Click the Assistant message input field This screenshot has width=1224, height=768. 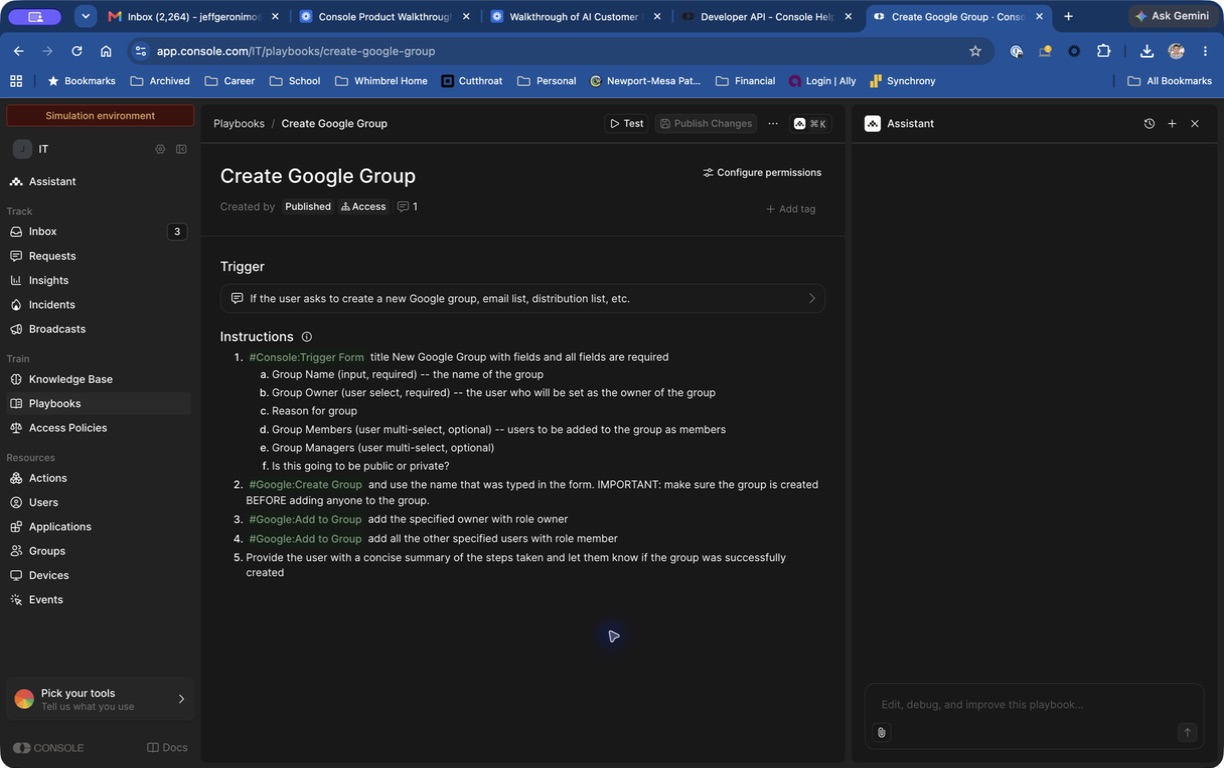pyautogui.click(x=1034, y=704)
